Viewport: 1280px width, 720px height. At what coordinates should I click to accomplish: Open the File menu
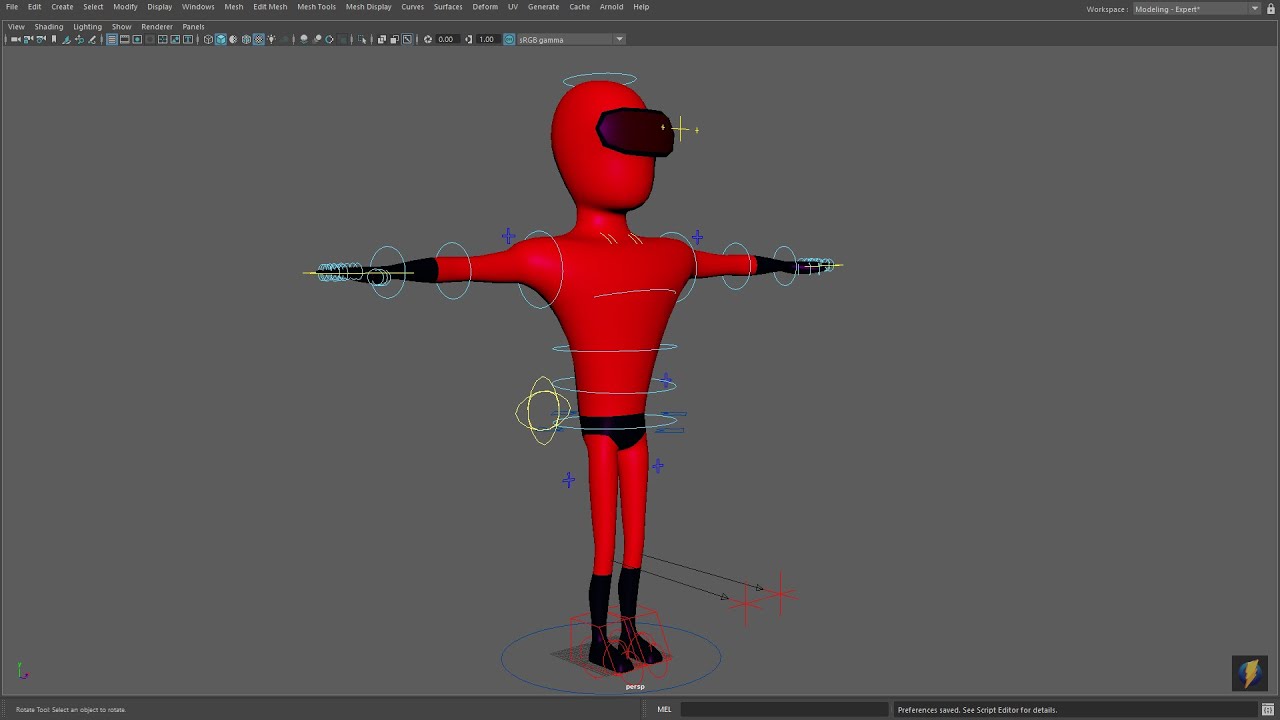click(12, 7)
